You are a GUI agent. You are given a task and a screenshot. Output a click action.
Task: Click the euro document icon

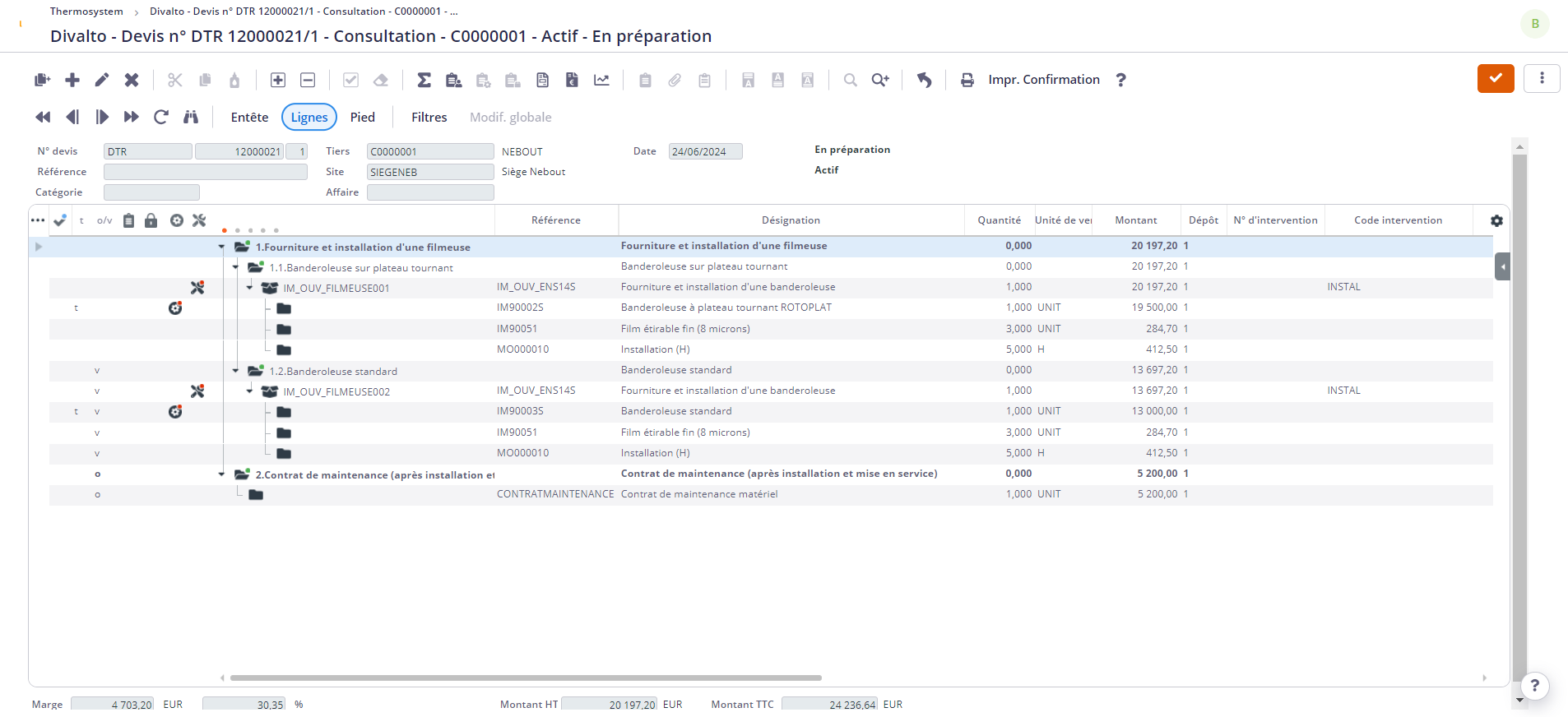[x=572, y=80]
